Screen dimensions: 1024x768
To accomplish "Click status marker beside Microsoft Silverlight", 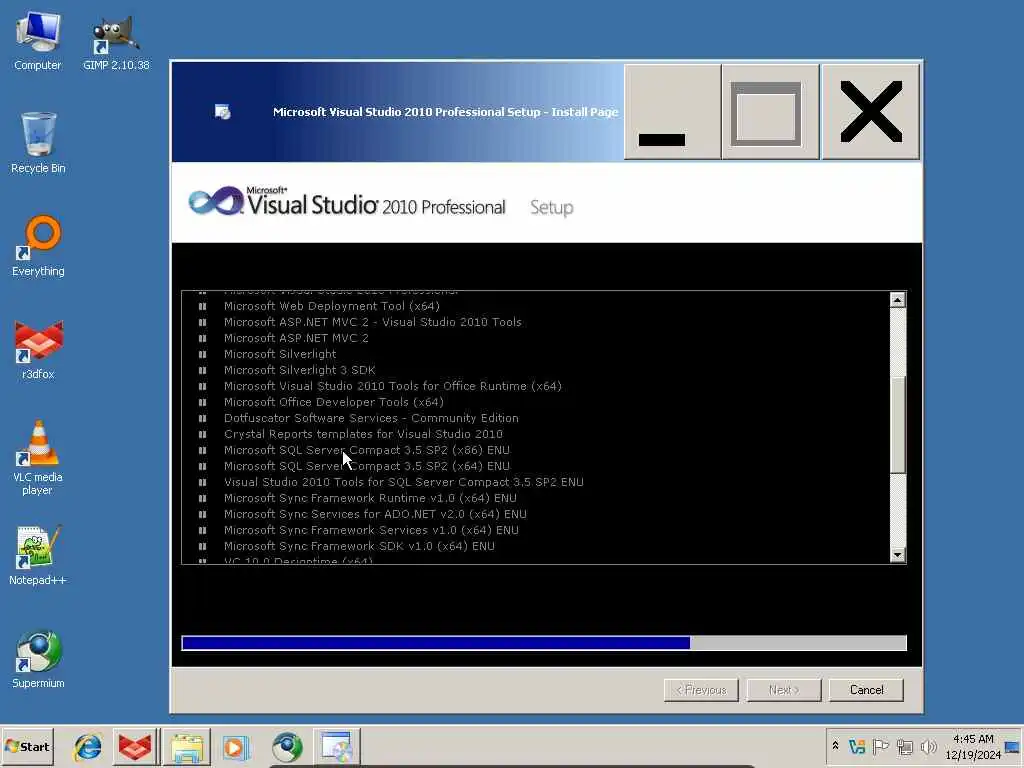I will (x=202, y=354).
